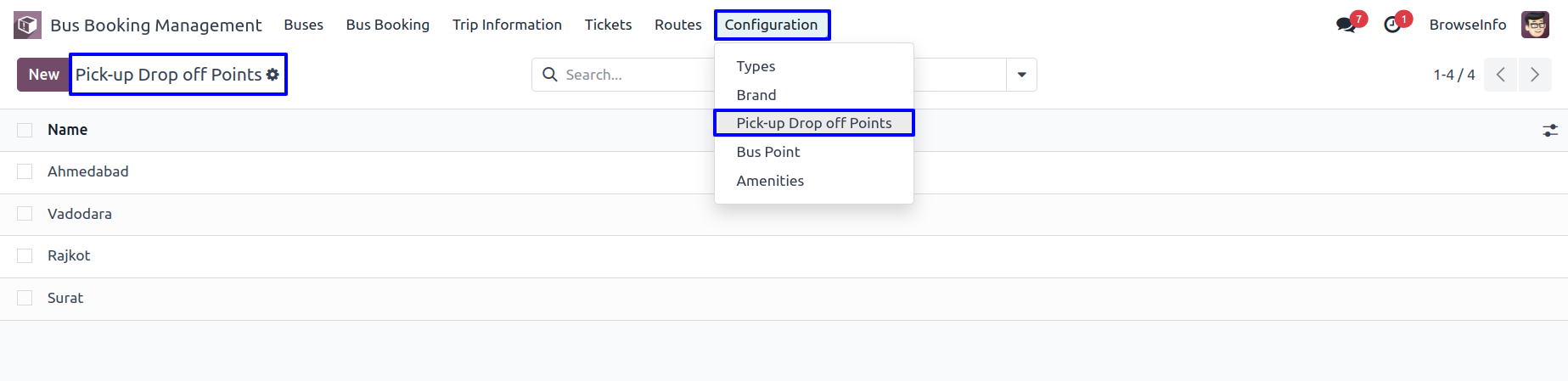Click the New button

pos(43,75)
